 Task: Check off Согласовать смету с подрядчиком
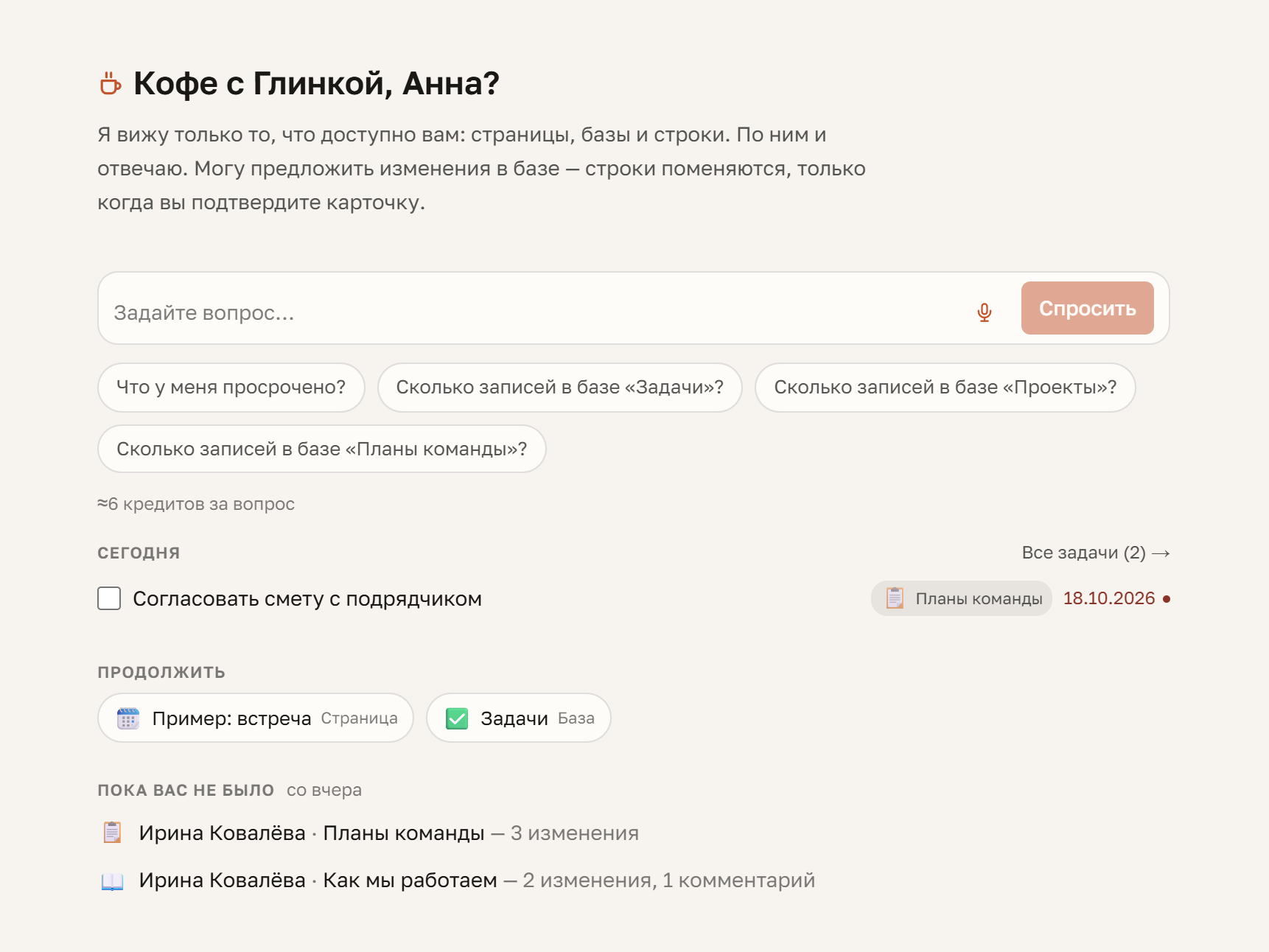(109, 598)
